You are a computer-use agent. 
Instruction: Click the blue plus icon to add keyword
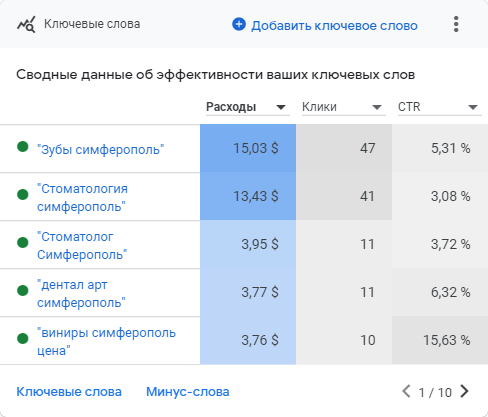pos(239,24)
